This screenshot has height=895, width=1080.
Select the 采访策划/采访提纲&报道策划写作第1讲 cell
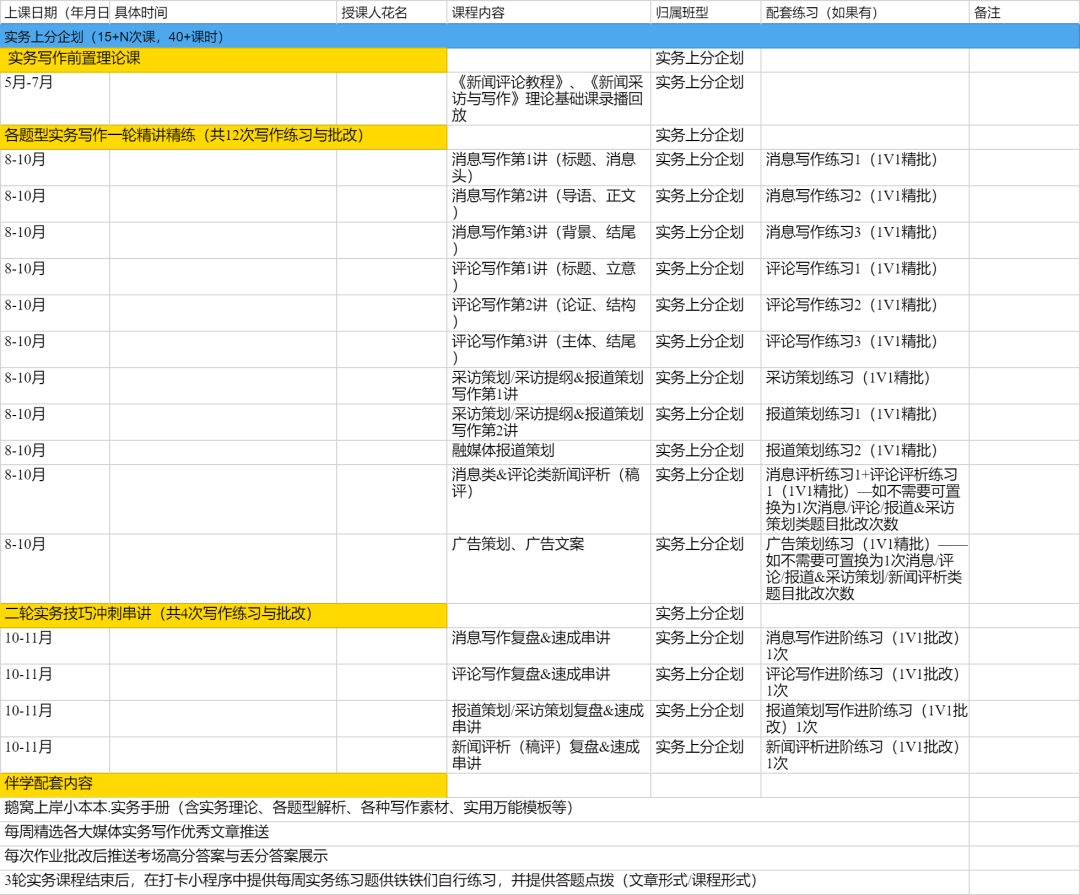pyautogui.click(x=549, y=386)
